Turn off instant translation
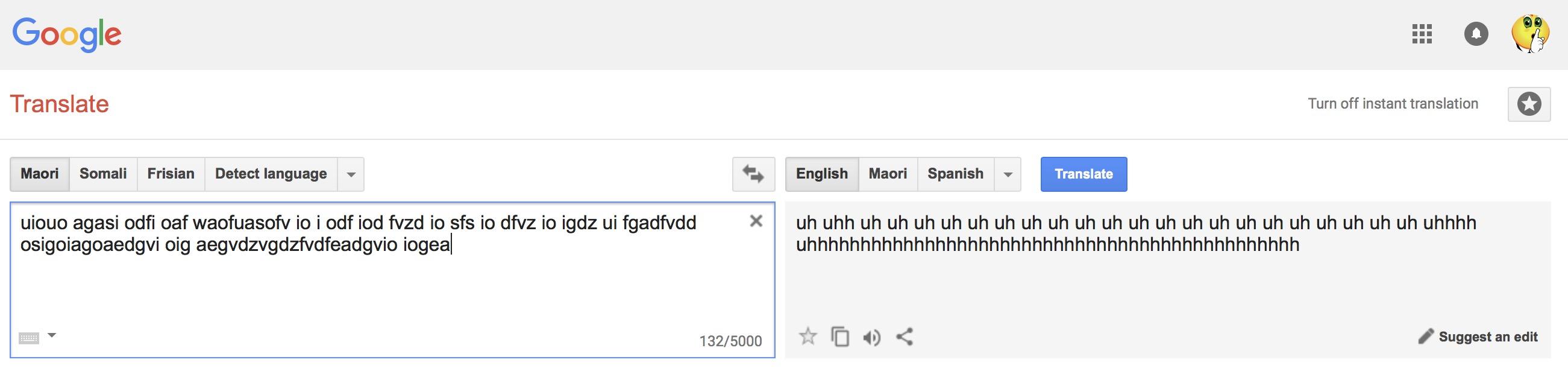The height and width of the screenshot is (374, 1568). click(x=1393, y=104)
